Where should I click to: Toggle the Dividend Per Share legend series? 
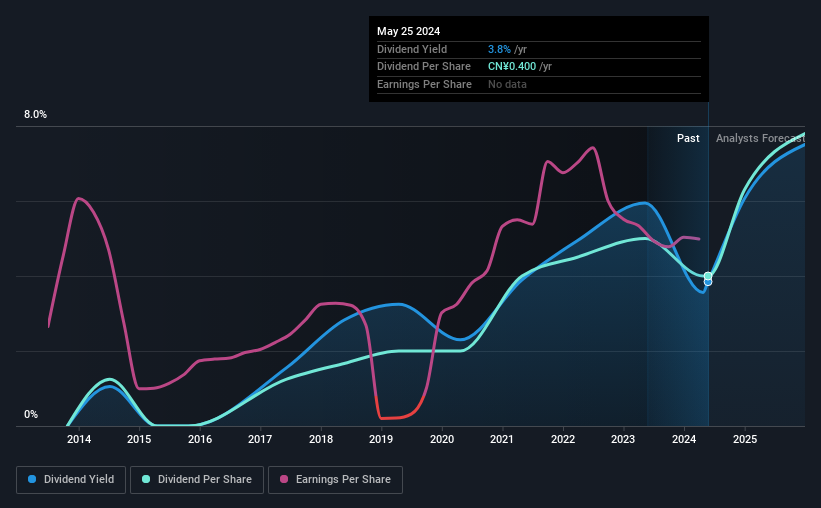[197, 480]
